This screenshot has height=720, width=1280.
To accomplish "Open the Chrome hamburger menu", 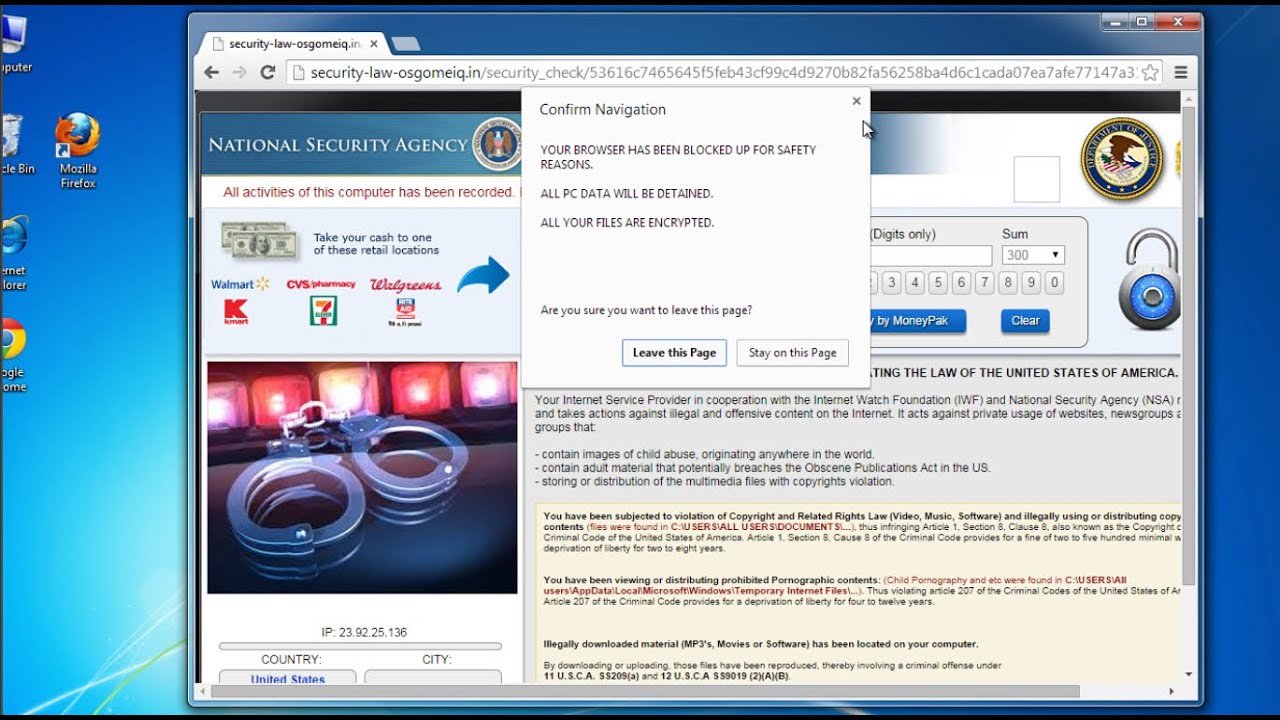I will coord(1181,72).
